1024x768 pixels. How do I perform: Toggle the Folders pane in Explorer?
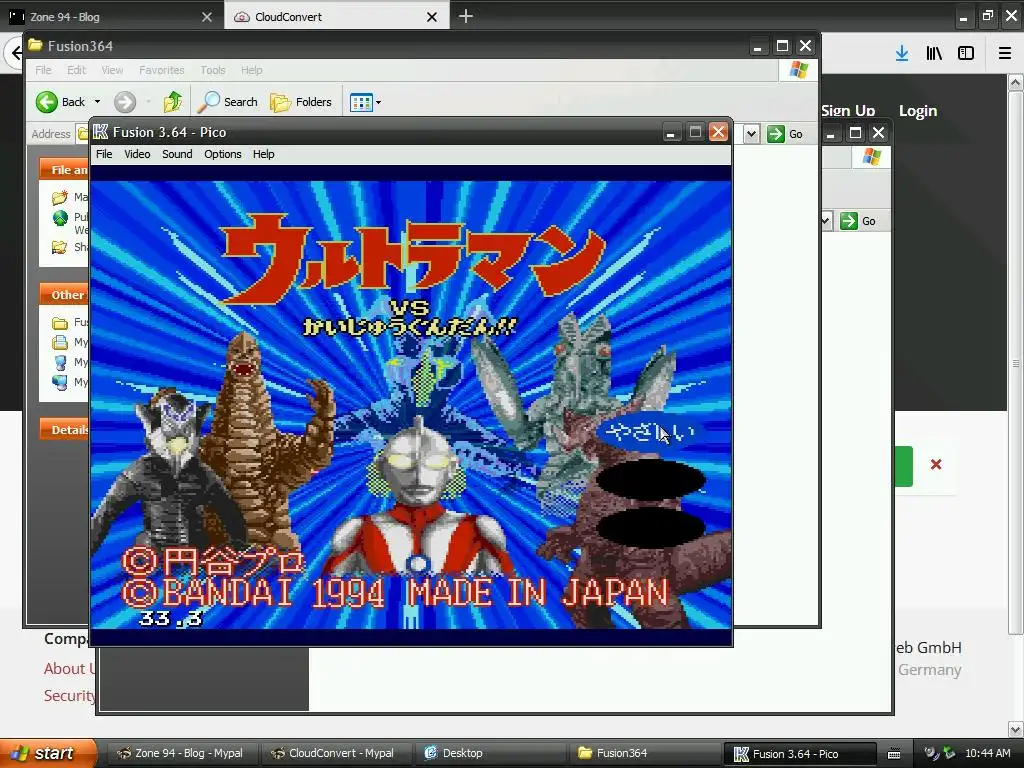click(301, 102)
